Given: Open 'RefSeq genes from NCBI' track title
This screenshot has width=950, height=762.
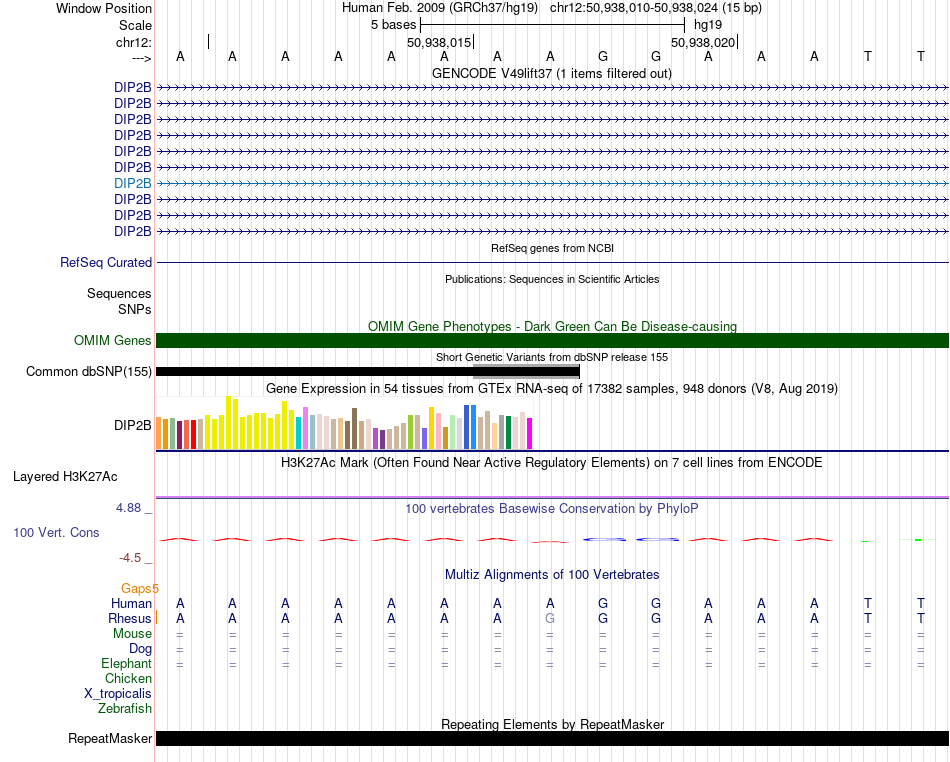Looking at the screenshot, I should [552, 248].
